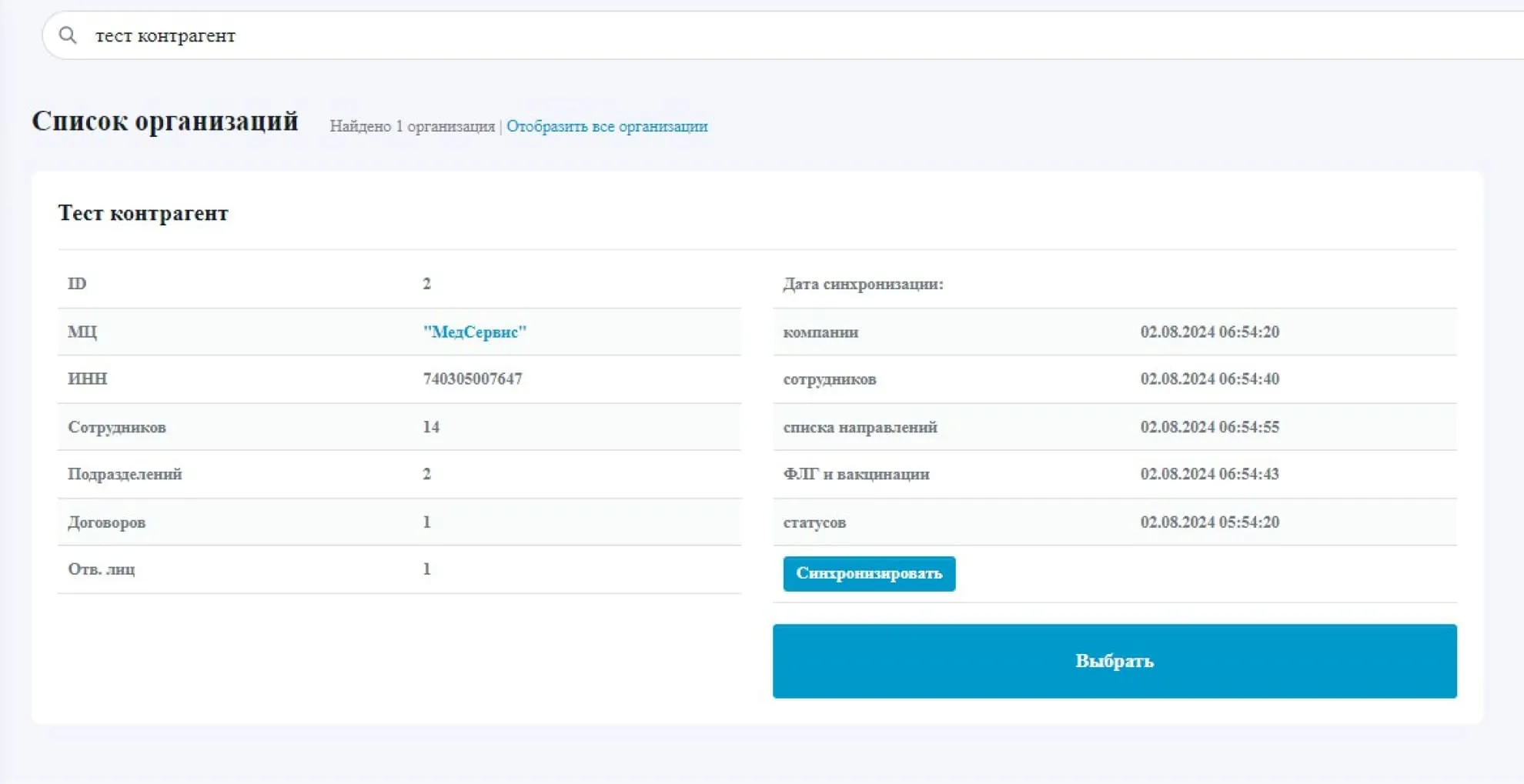
Task: Click the ИНН row label
Action: click(88, 379)
